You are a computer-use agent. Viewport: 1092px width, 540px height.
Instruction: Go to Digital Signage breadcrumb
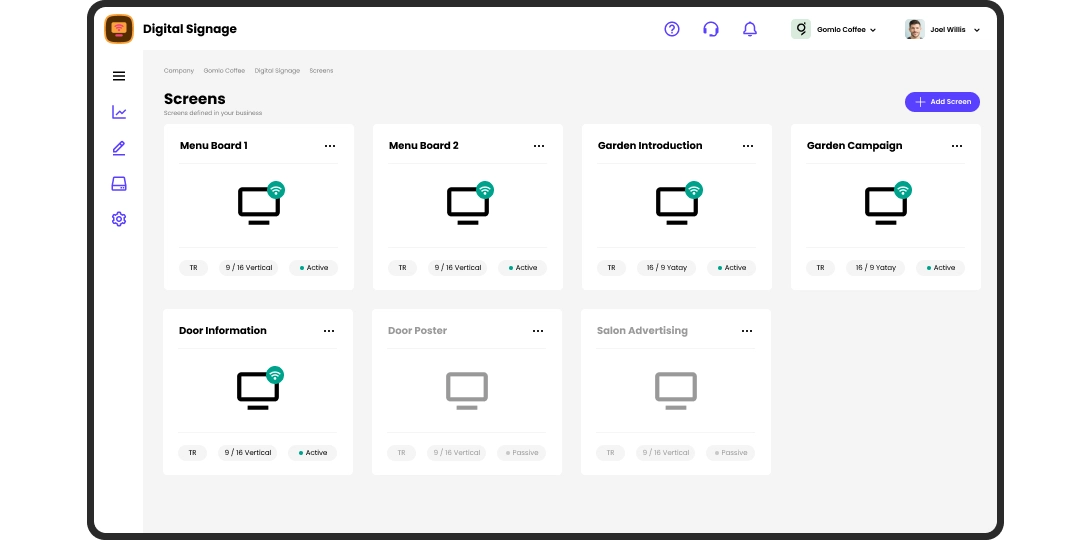(x=277, y=70)
